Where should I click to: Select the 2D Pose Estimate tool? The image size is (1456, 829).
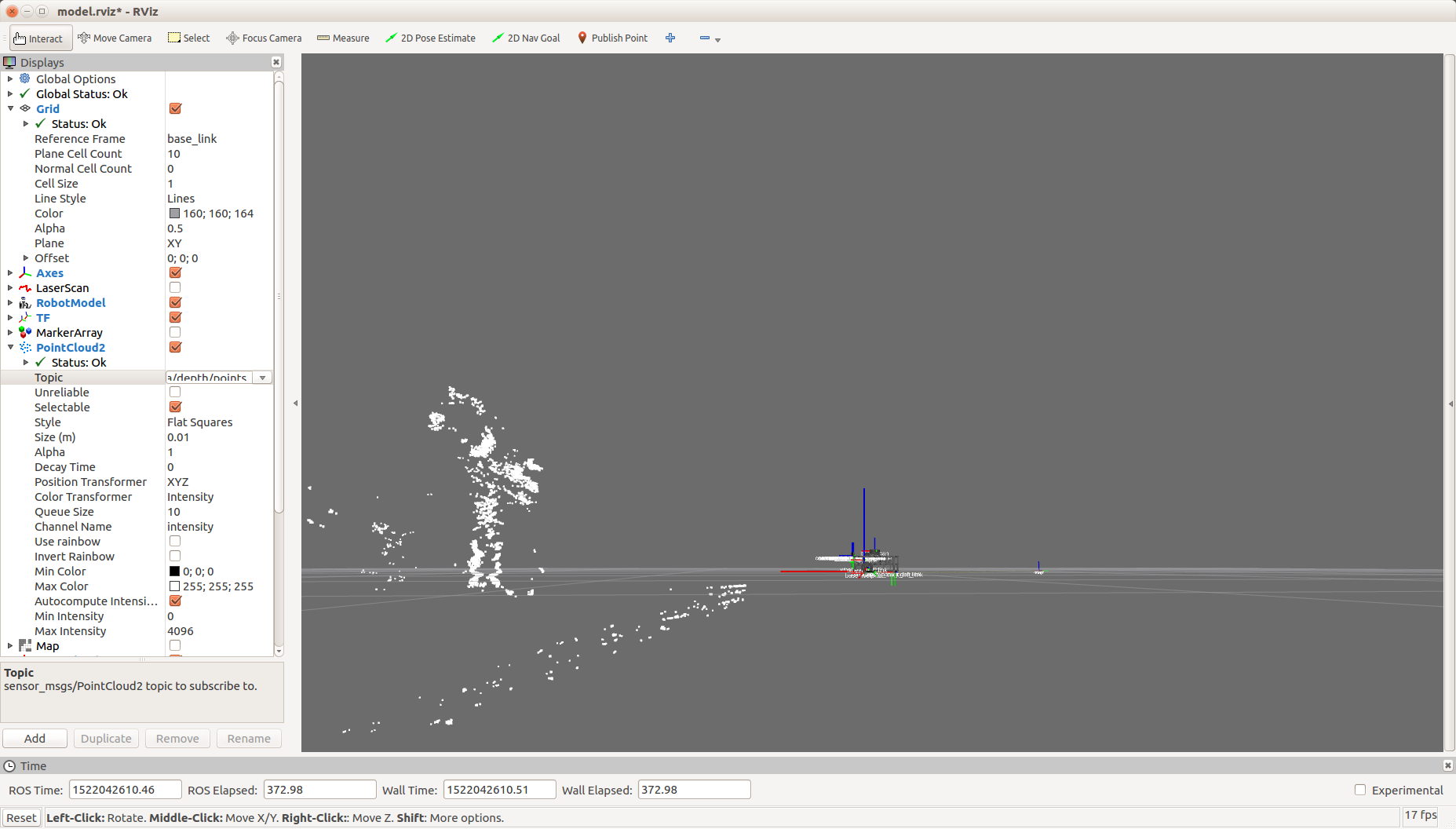point(430,38)
